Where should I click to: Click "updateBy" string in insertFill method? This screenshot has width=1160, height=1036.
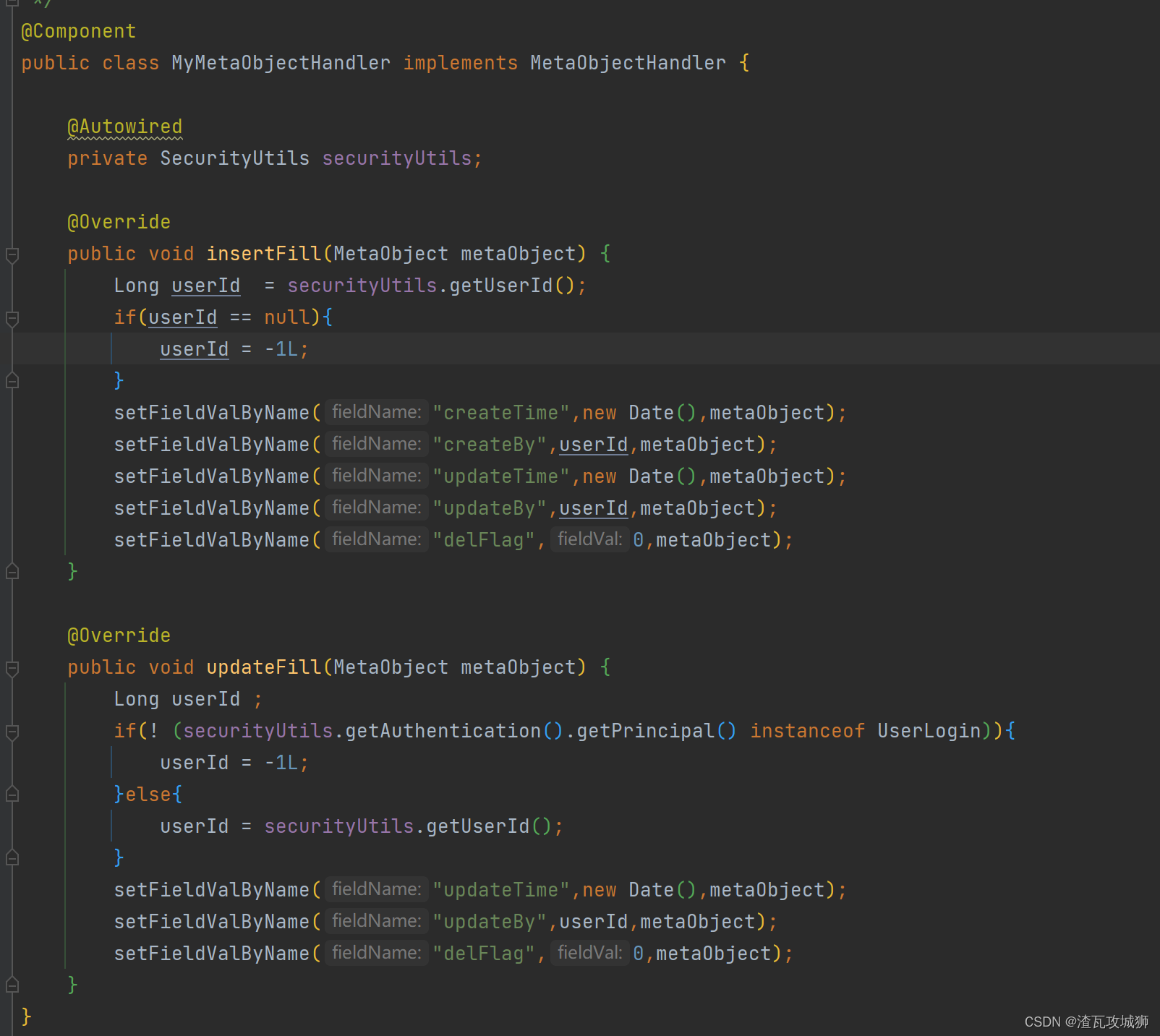tap(489, 508)
